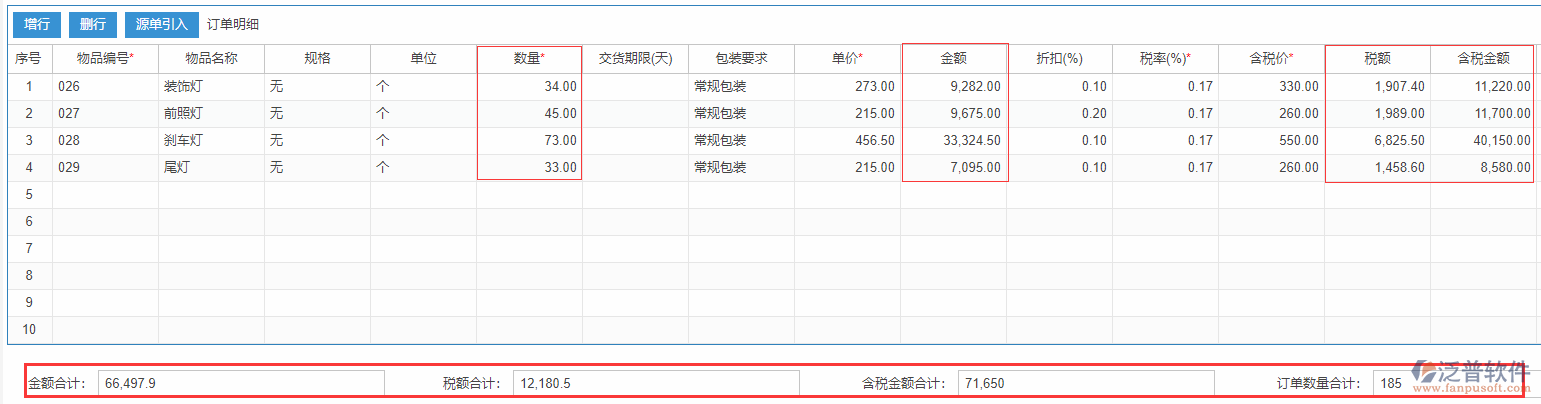Viewport: 1541px width, 404px height.
Task: Click tax amount cell 1,989.00
Action: click(x=1377, y=114)
